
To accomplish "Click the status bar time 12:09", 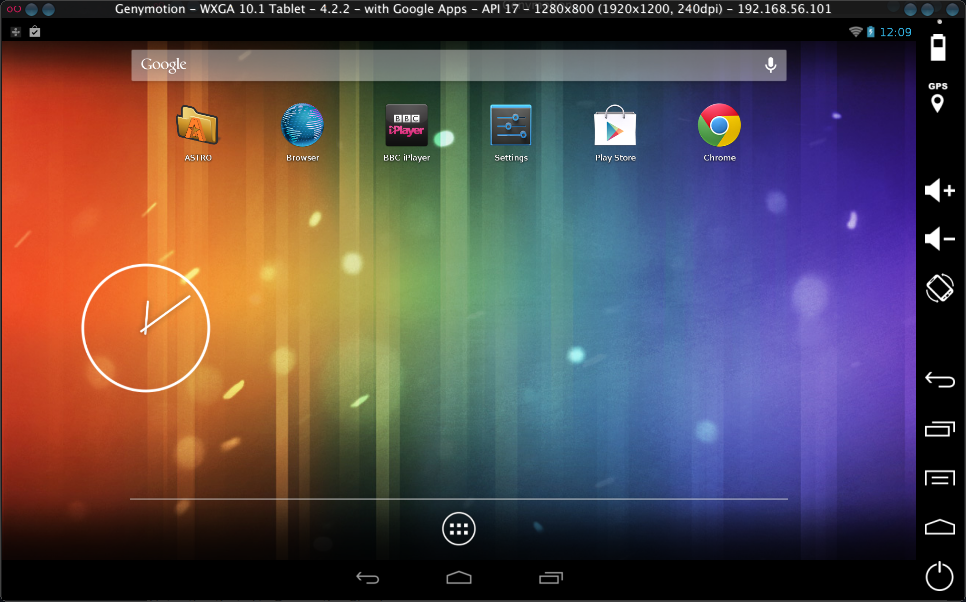I will pyautogui.click(x=895, y=32).
